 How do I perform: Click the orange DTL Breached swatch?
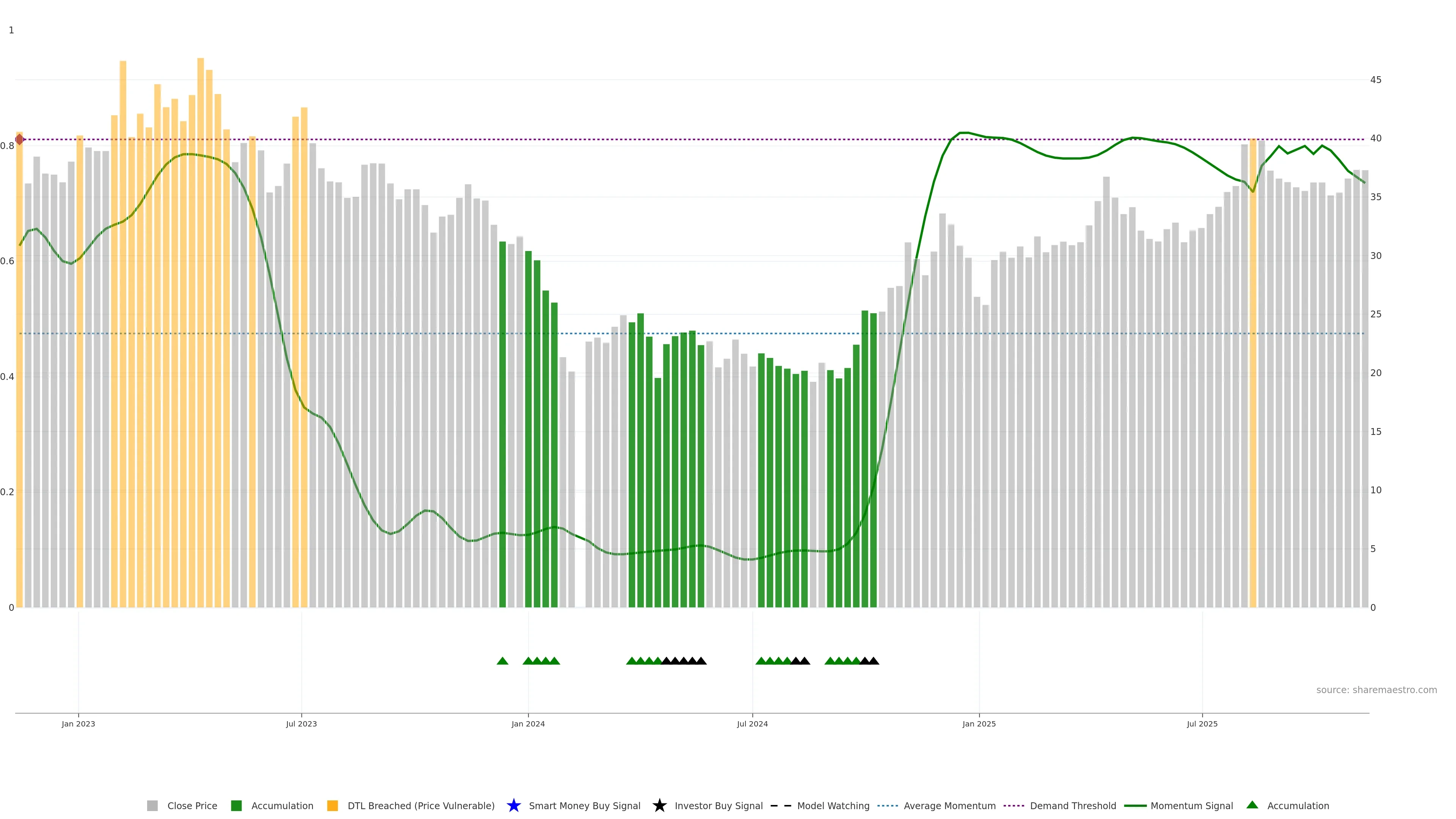[x=333, y=805]
